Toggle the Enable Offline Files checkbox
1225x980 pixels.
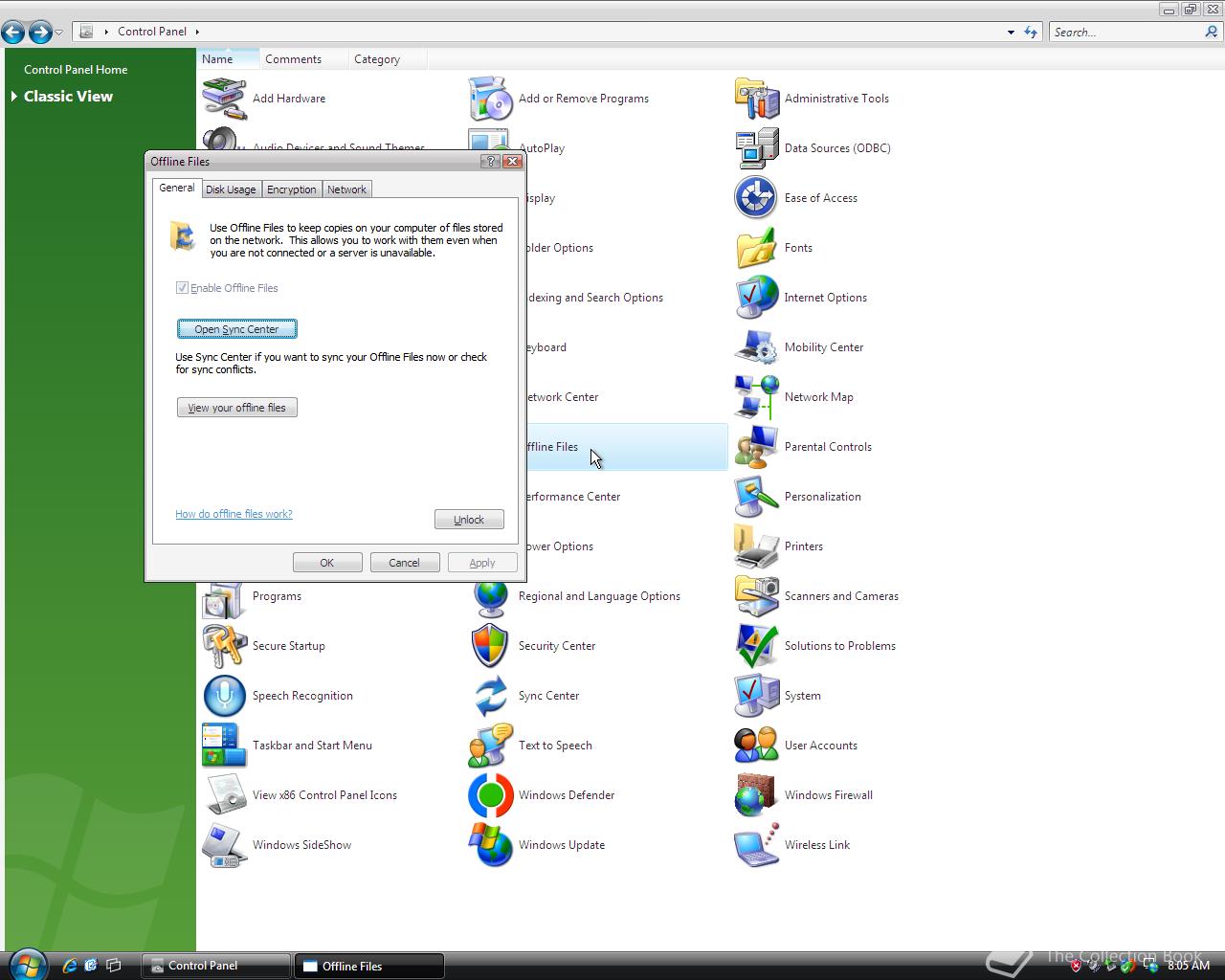click(182, 288)
